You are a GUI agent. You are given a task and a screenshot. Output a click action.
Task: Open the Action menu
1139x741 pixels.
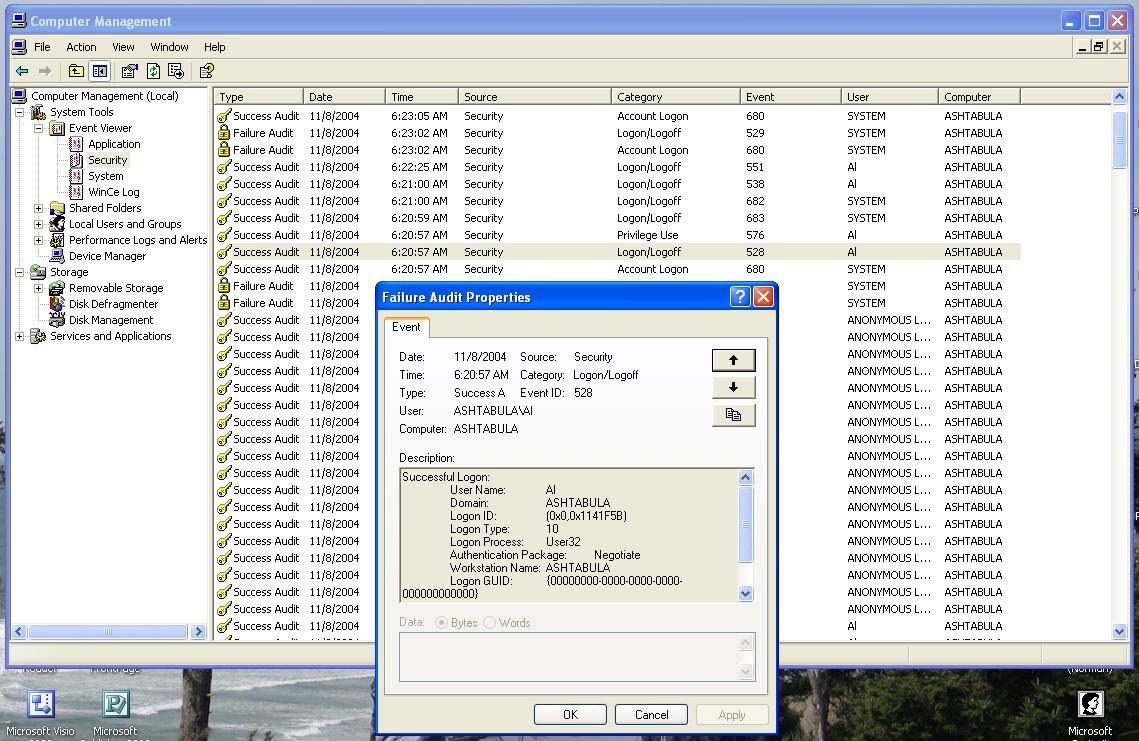click(x=81, y=47)
